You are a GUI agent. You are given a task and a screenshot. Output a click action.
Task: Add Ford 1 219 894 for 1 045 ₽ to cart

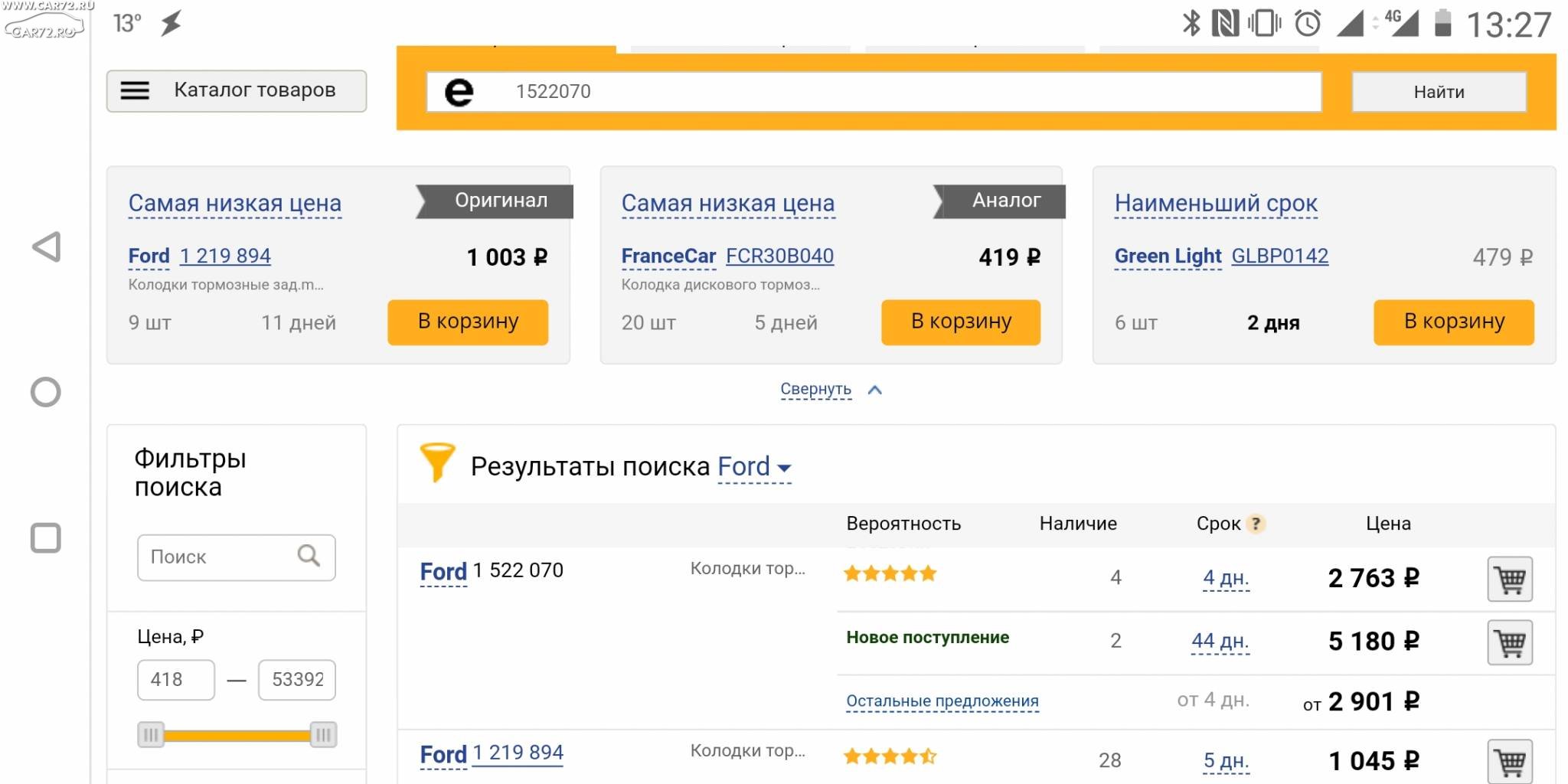point(1509,761)
